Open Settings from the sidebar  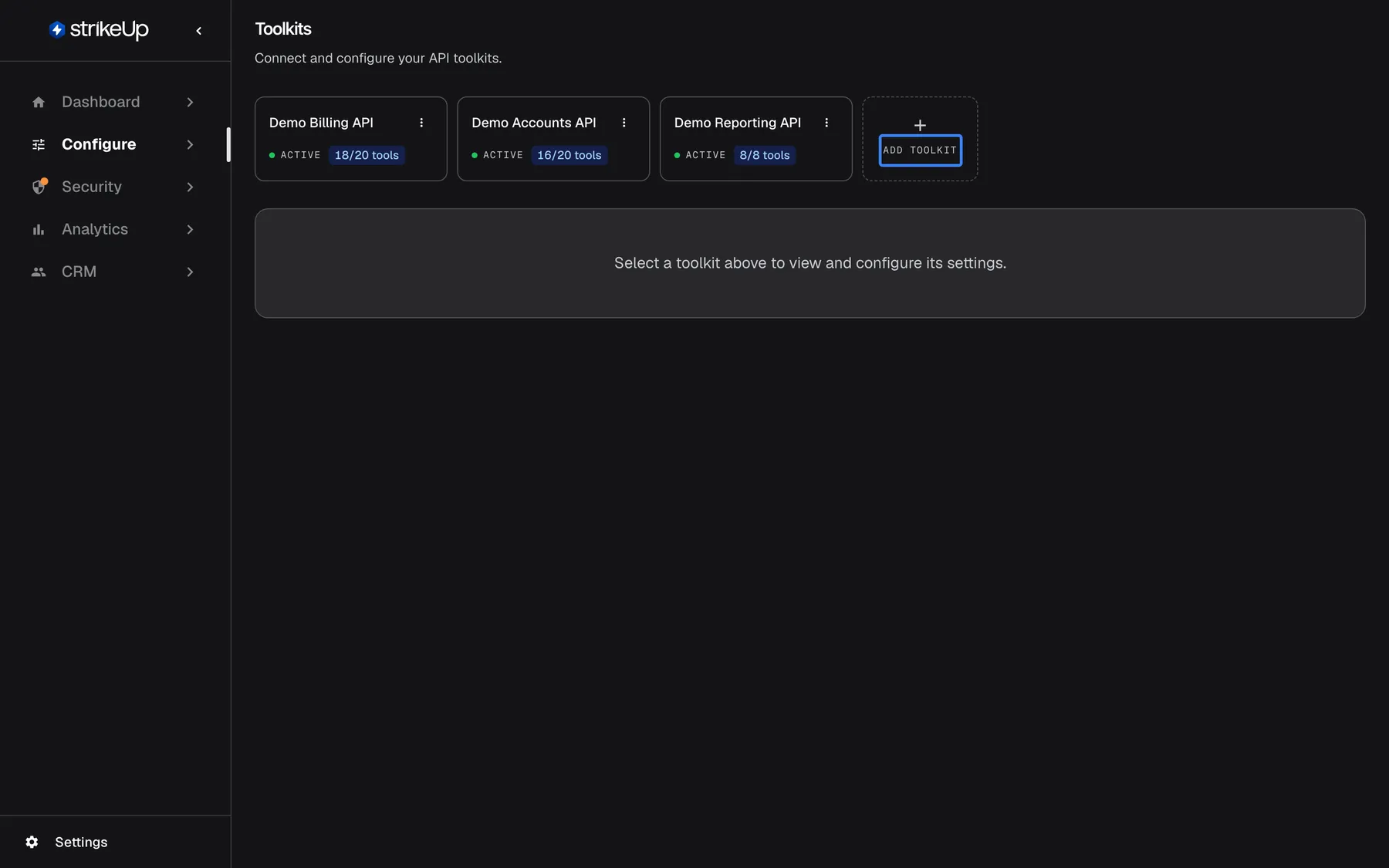81,842
